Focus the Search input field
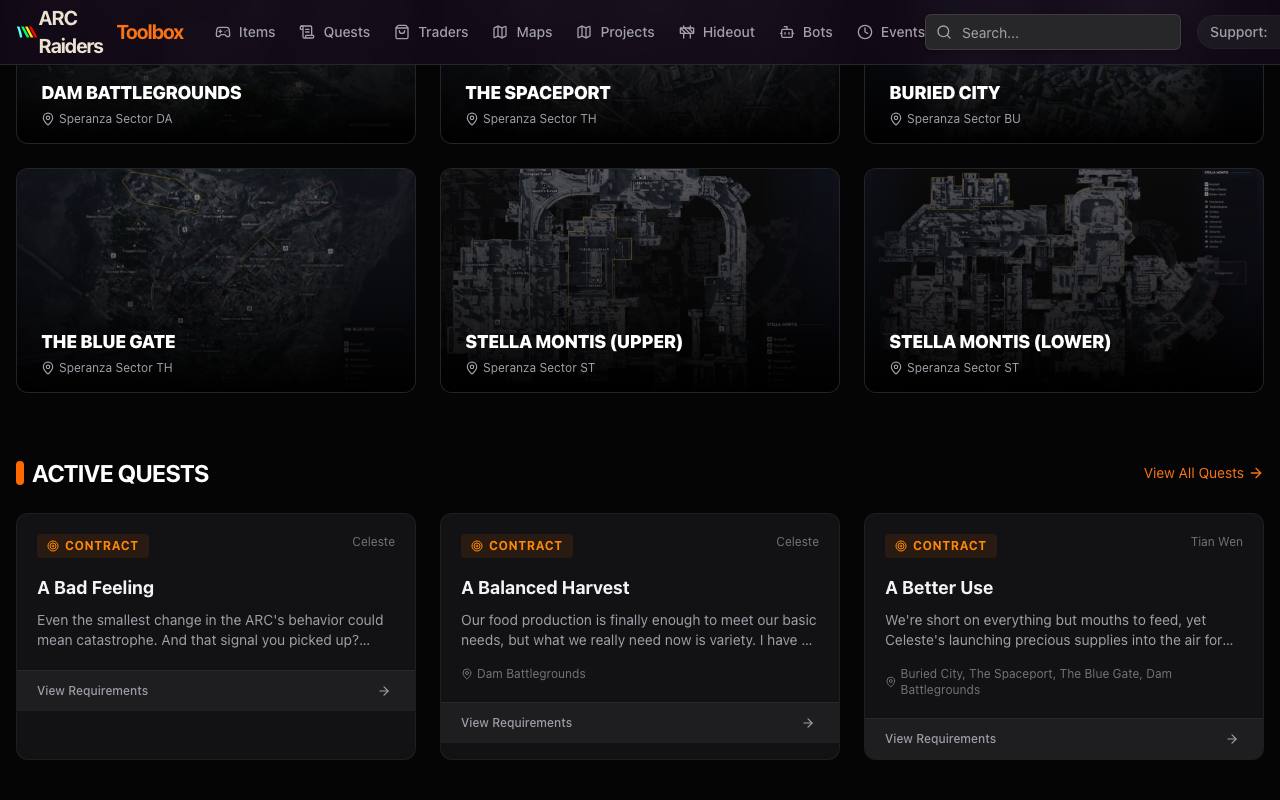The image size is (1280, 800). coord(1053,32)
